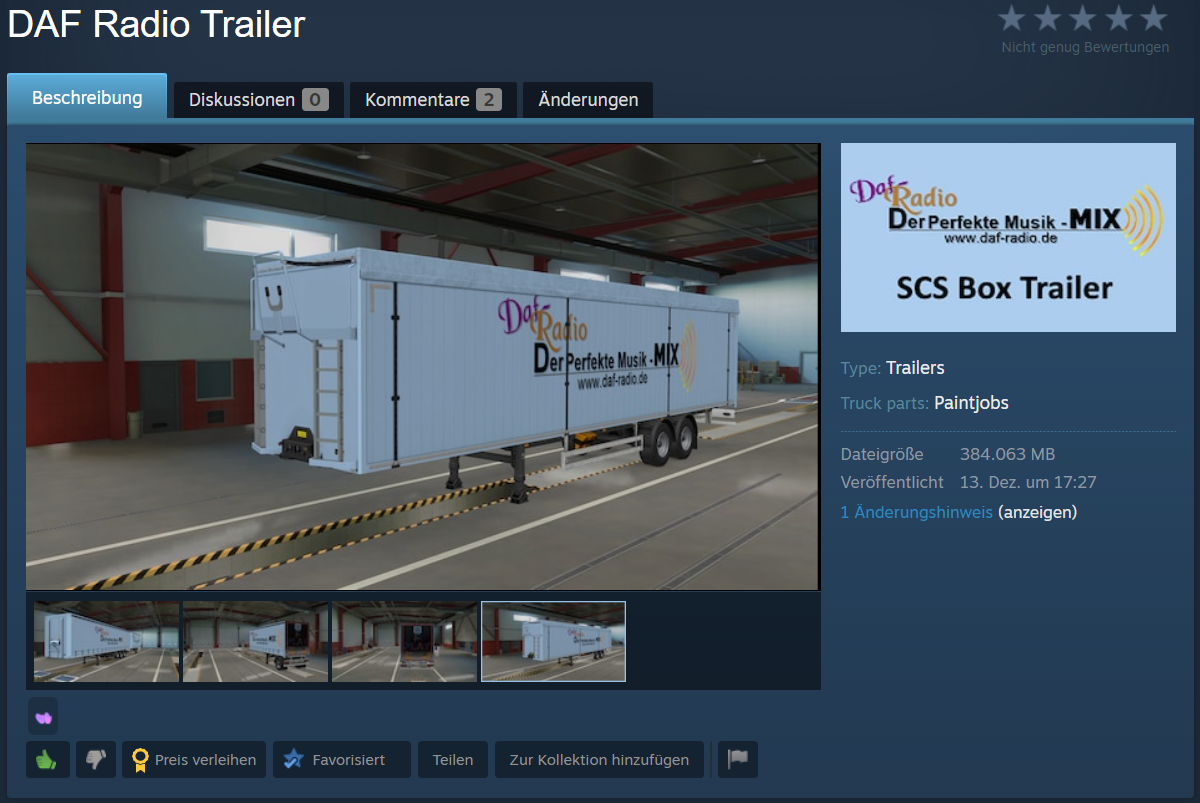Viewport: 1200px width, 803px height.
Task: Click Zur Kollektion hinzufügen
Action: 599,760
